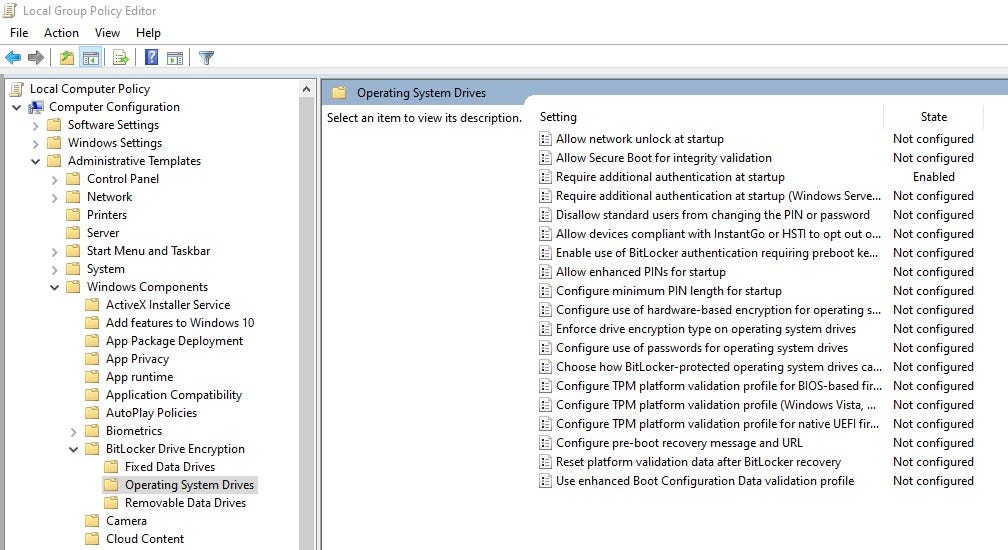
Task: Open the View menu
Action: (x=107, y=33)
